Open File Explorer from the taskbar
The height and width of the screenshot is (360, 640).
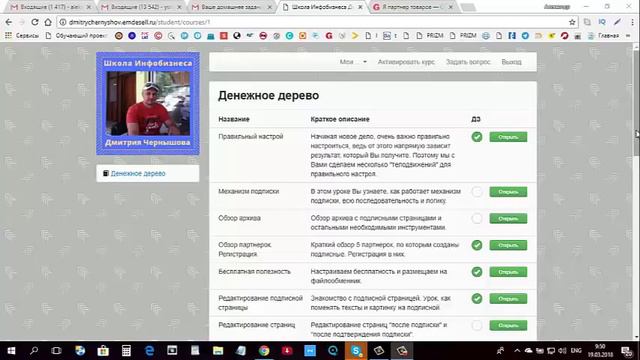(218, 351)
